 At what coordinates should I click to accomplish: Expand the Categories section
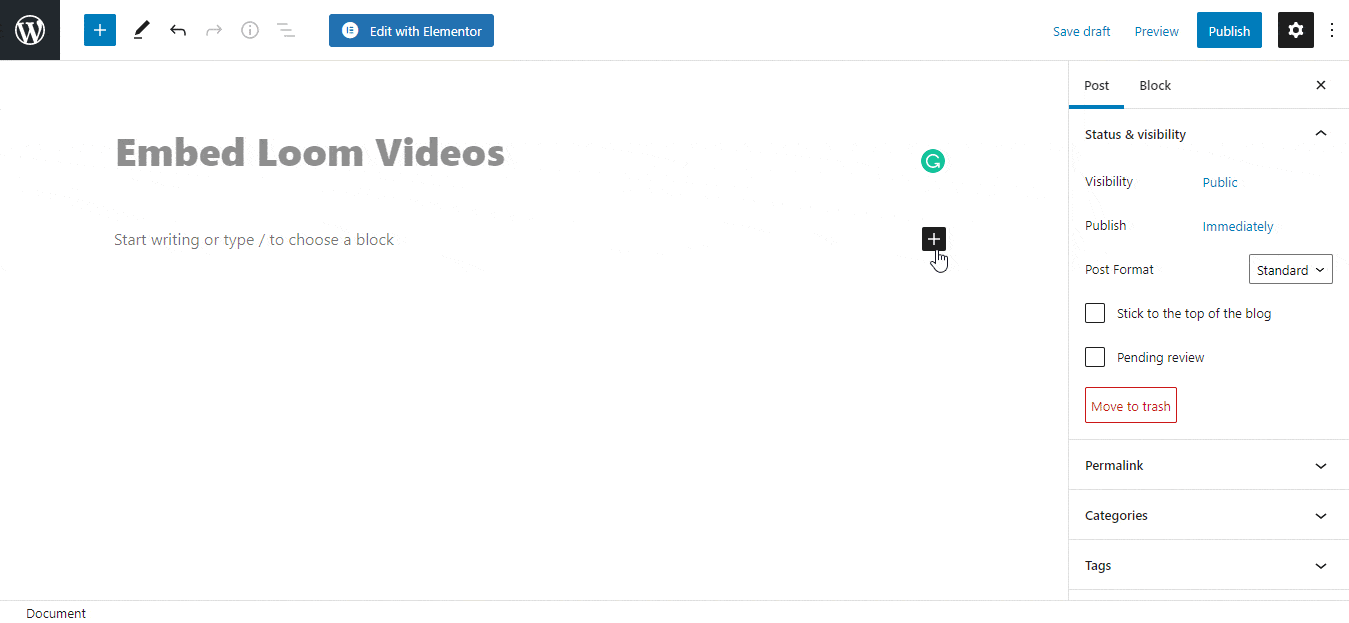tap(1209, 515)
